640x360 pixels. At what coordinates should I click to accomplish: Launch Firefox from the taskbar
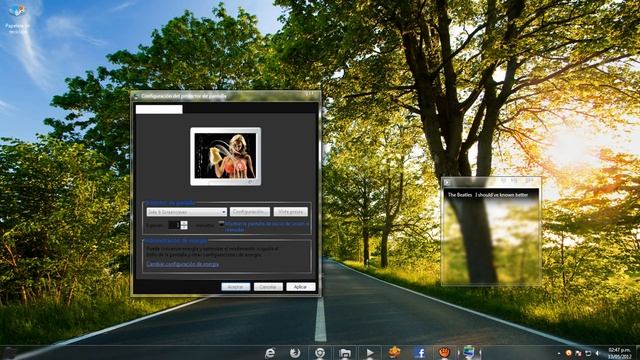pyautogui.click(x=295, y=353)
